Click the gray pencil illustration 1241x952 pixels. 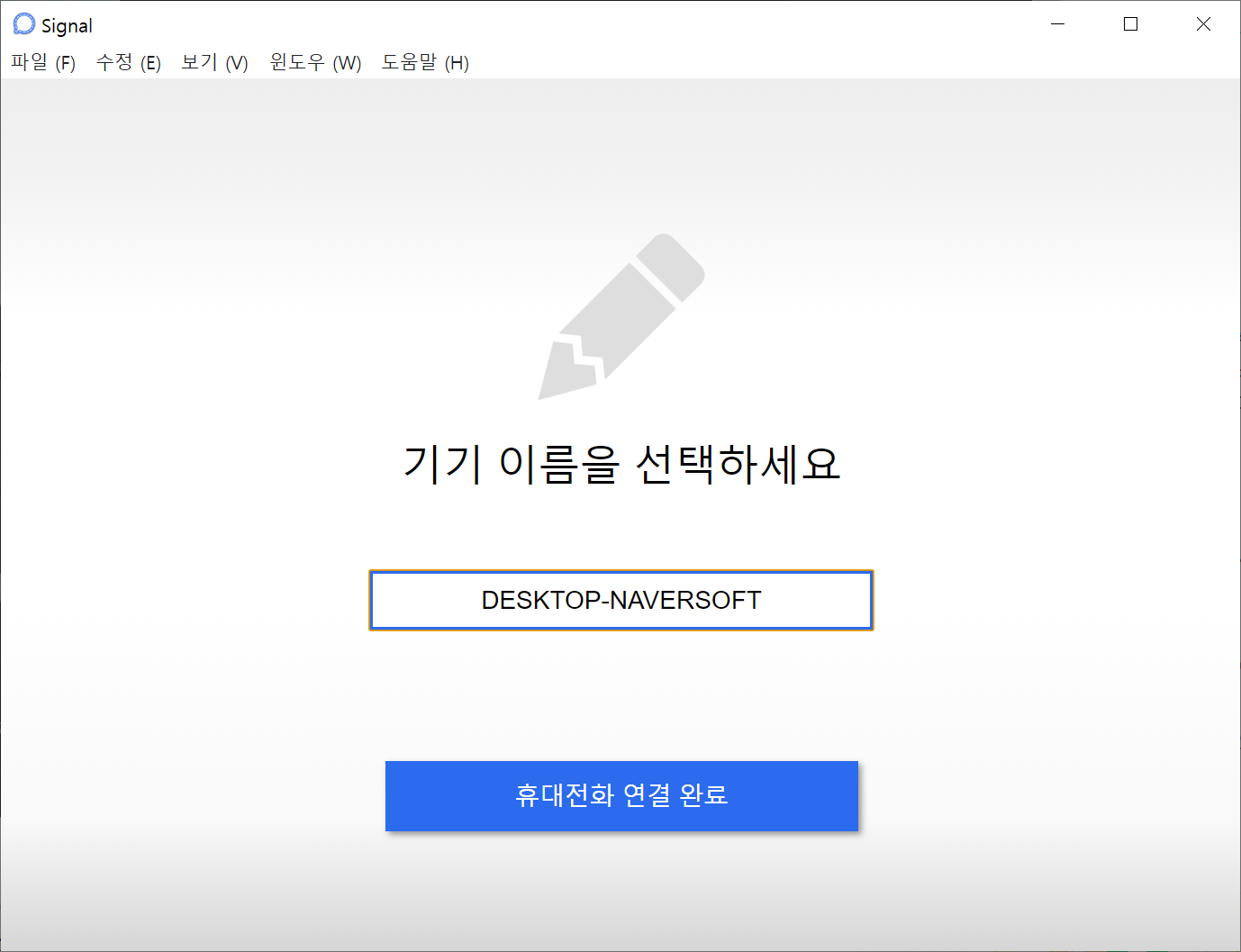(621, 317)
